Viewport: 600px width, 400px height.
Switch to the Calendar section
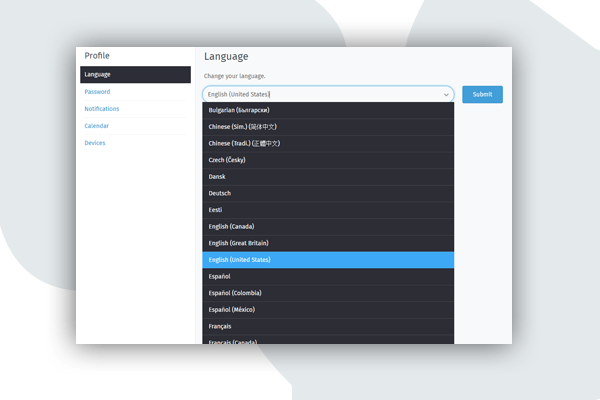pos(97,126)
